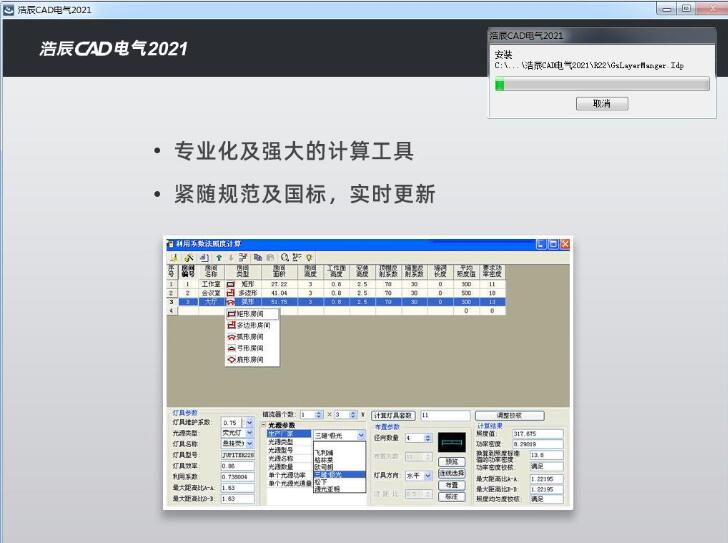This screenshot has width=728, height=543.
Task: Choose 弓形房间 from the room type menu
Action: point(252,348)
